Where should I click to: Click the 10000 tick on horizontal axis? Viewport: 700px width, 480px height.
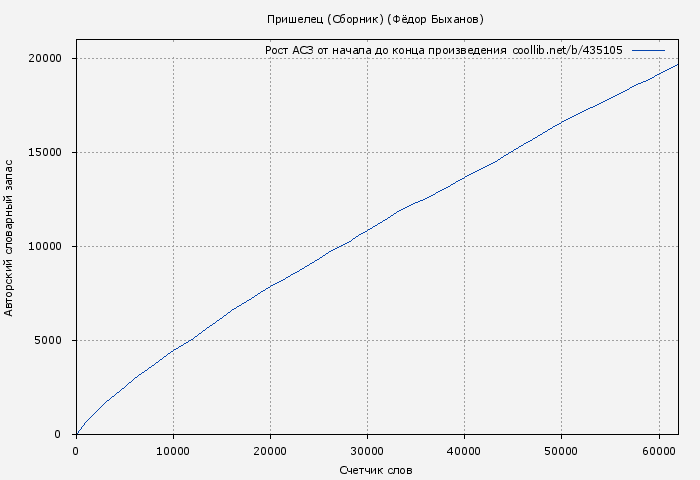click(x=173, y=450)
